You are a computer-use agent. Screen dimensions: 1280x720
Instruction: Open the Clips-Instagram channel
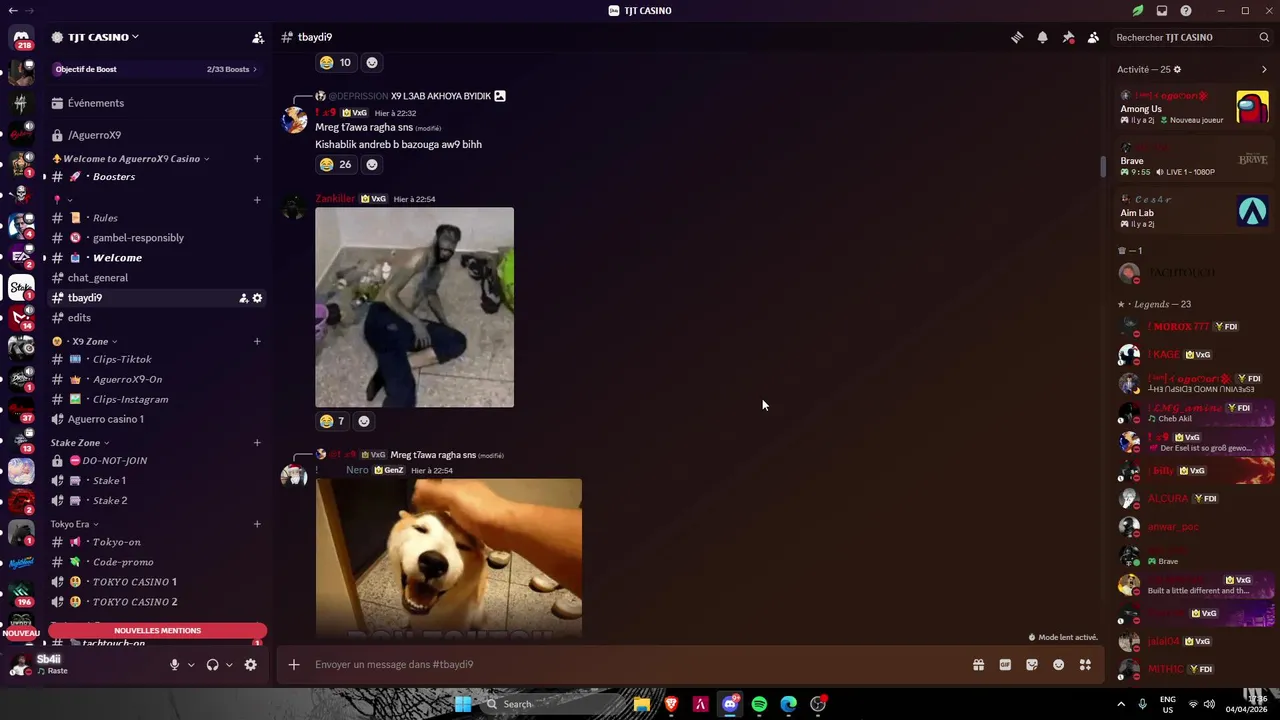(157, 399)
